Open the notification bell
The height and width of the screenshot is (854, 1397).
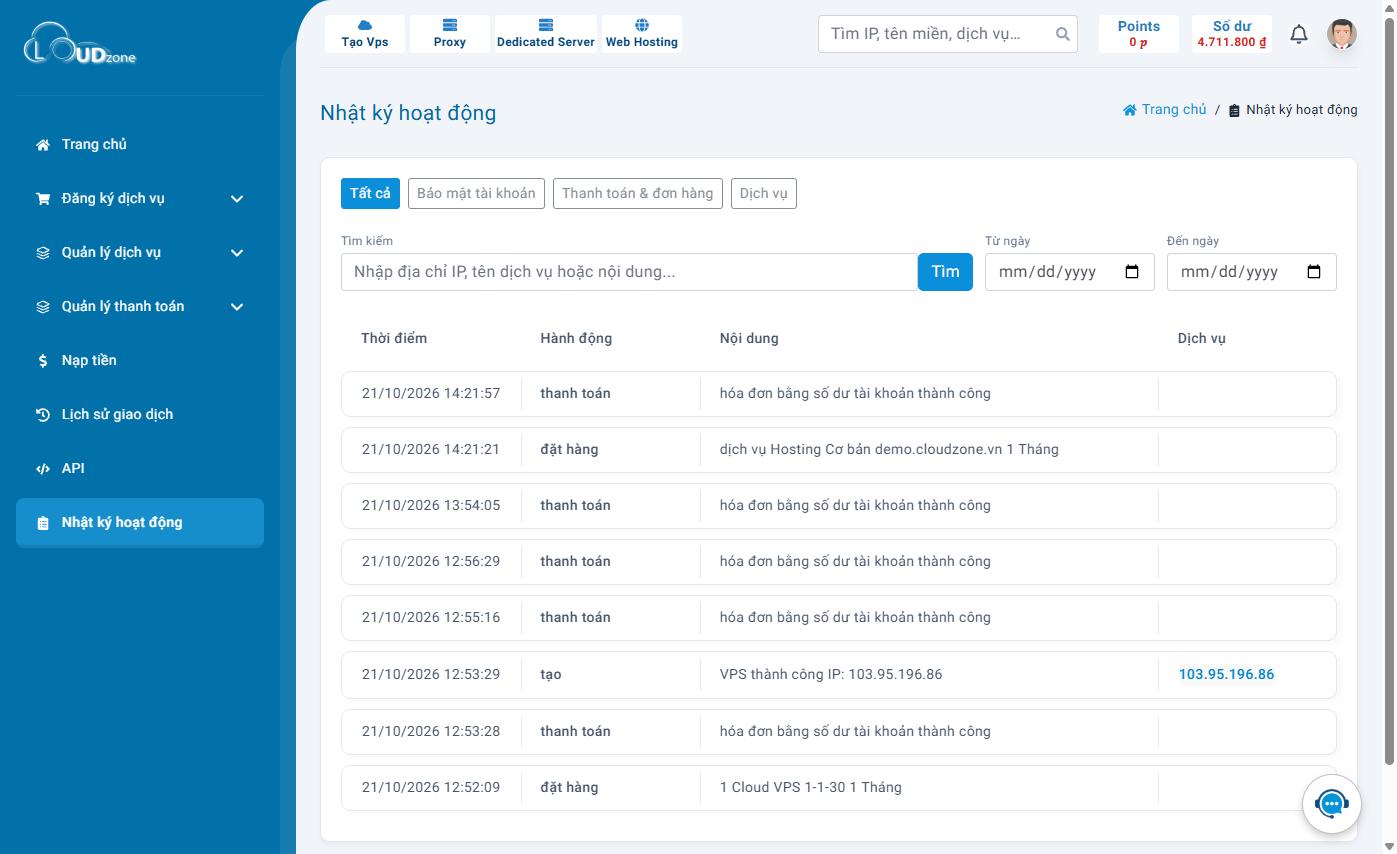coord(1299,34)
